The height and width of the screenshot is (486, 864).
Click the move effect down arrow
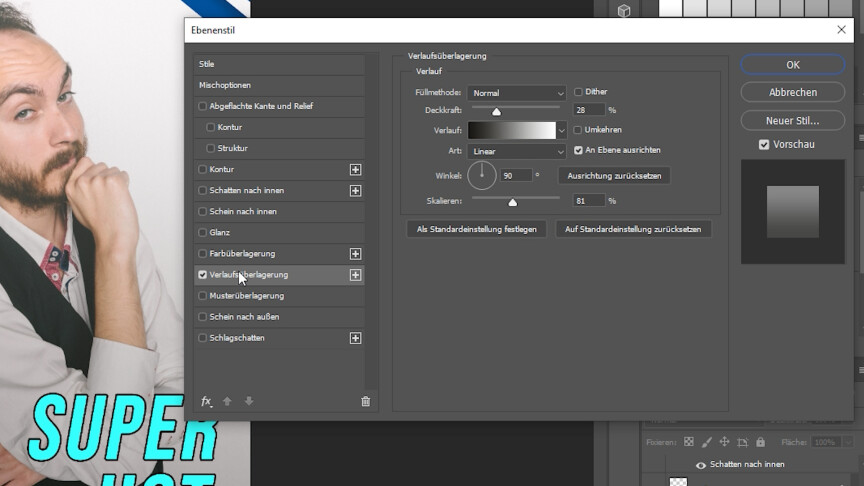pos(249,401)
